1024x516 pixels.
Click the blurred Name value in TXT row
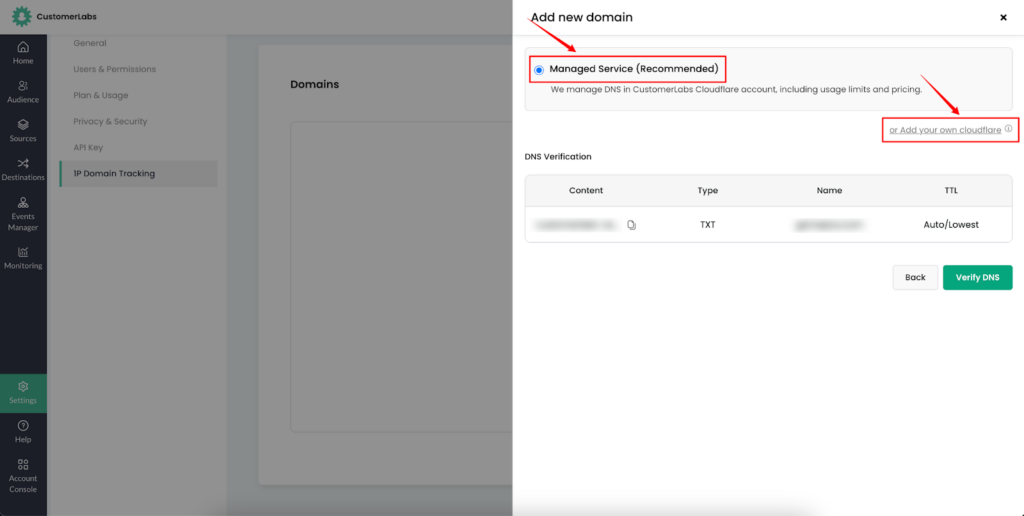pyautogui.click(x=829, y=225)
